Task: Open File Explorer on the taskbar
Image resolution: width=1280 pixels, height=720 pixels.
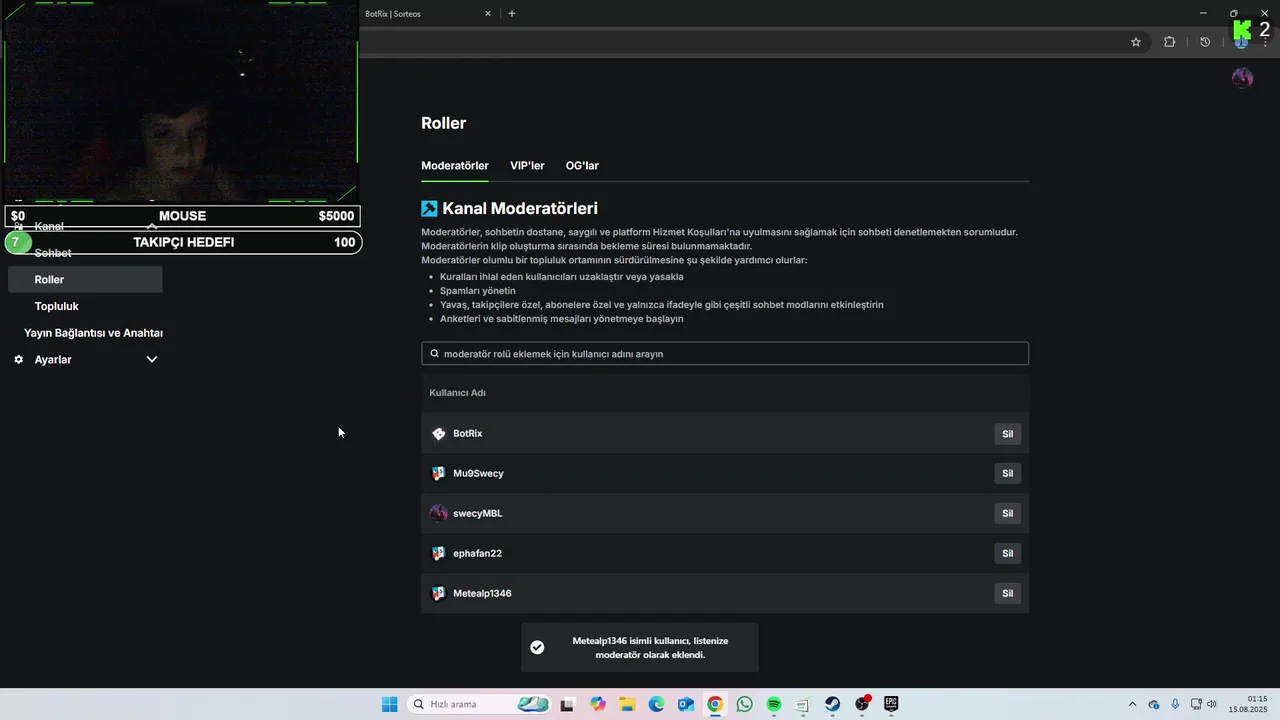Action: [627, 704]
